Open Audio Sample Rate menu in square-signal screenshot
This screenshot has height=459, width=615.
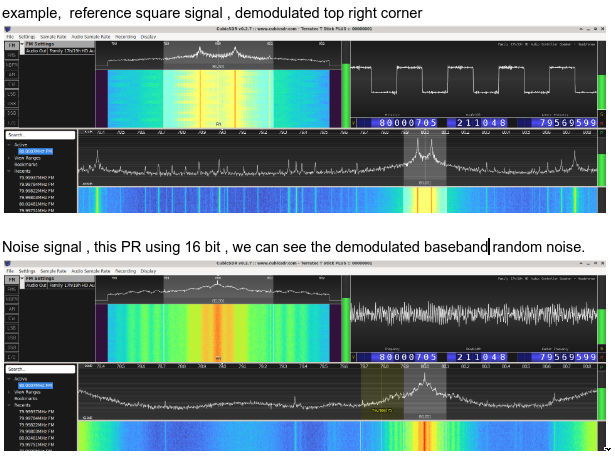coord(91,37)
